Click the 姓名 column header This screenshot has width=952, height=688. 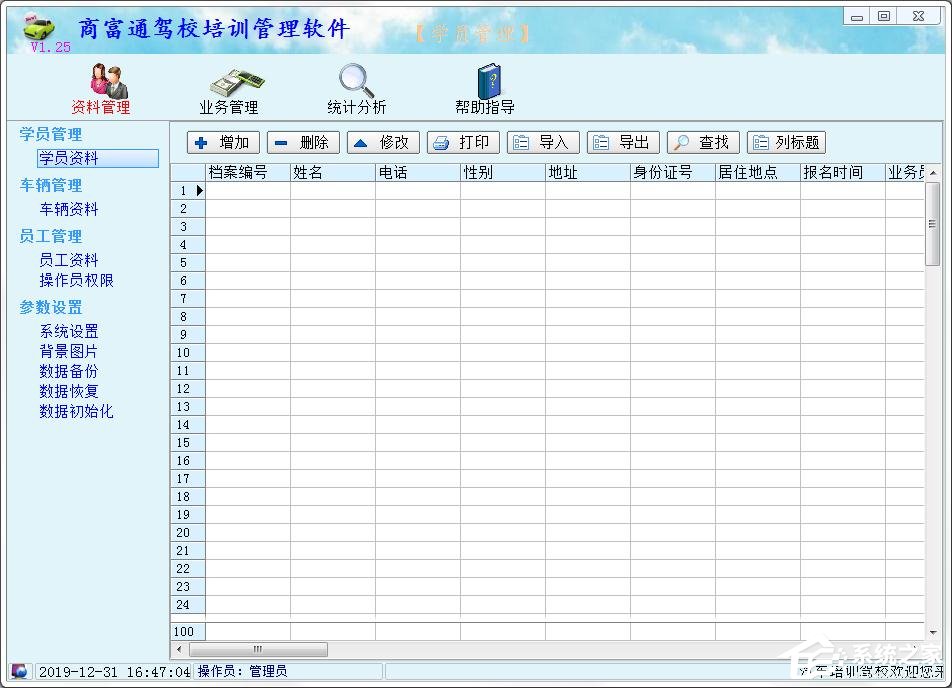tap(333, 172)
